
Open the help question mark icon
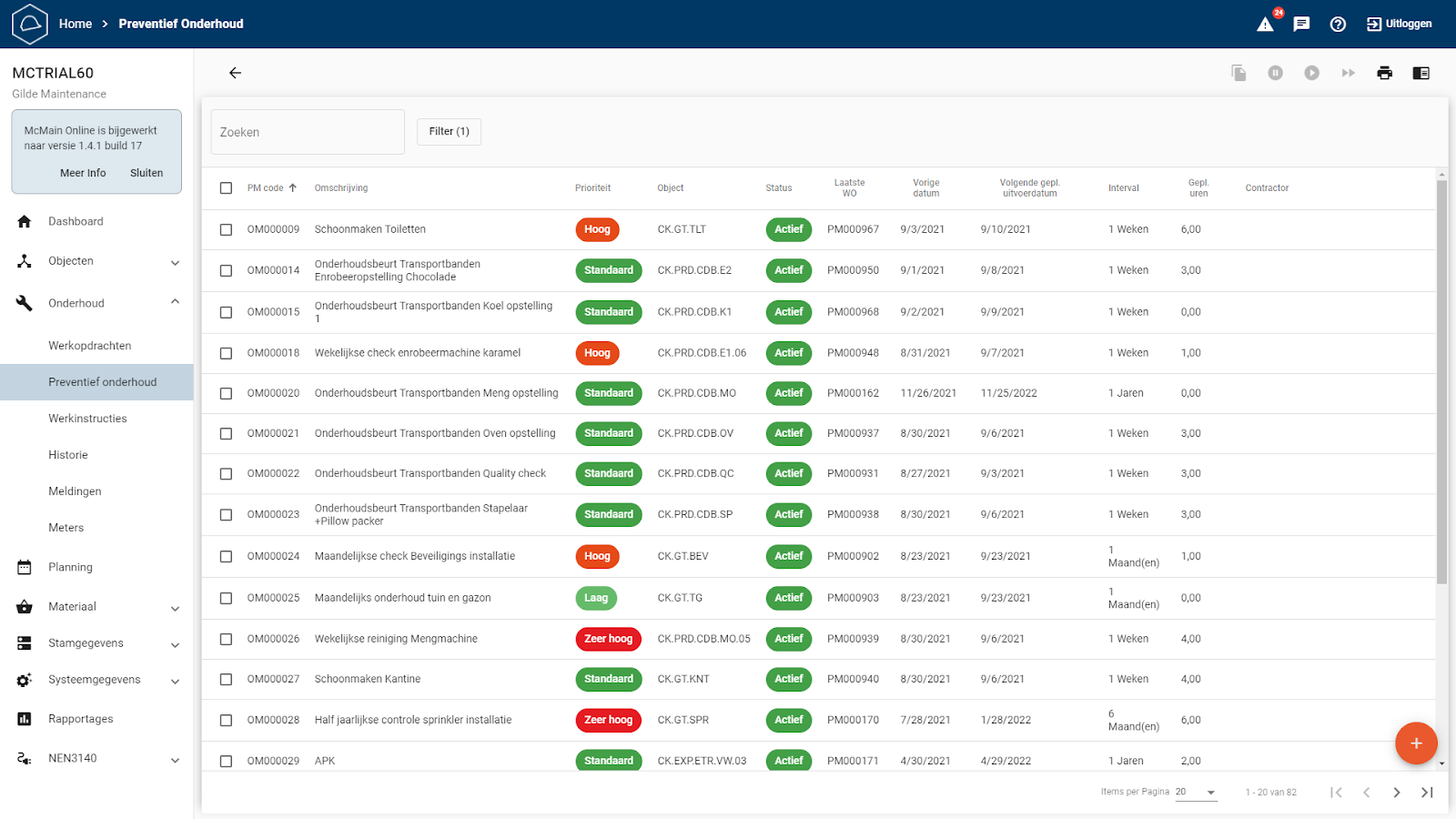tap(1338, 25)
